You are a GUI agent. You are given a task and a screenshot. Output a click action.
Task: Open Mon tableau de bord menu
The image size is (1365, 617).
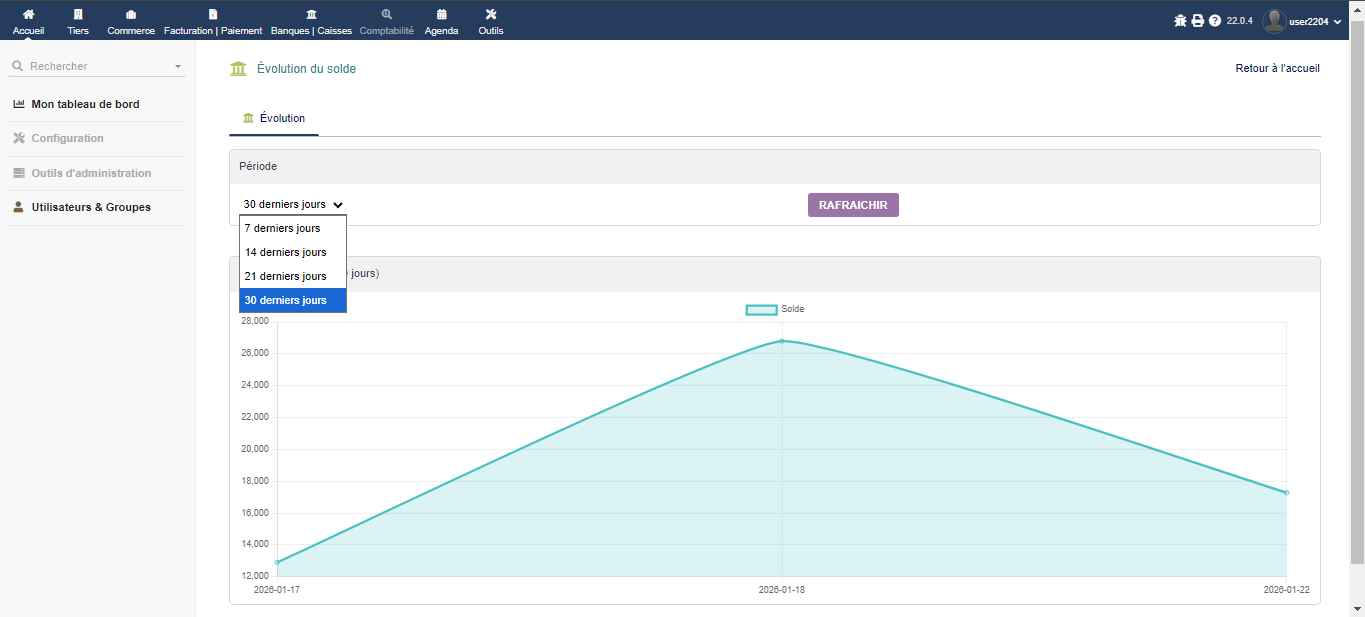[85, 104]
